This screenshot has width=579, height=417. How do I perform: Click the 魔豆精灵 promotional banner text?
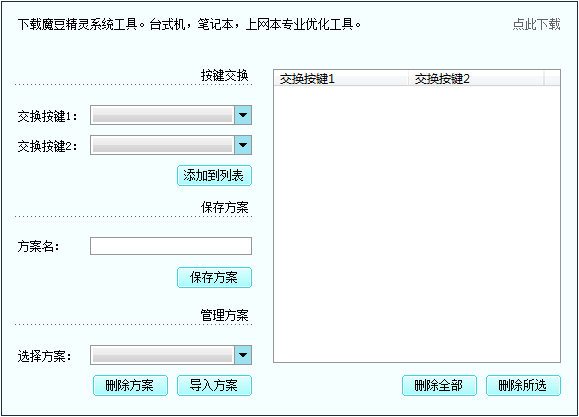[189, 24]
